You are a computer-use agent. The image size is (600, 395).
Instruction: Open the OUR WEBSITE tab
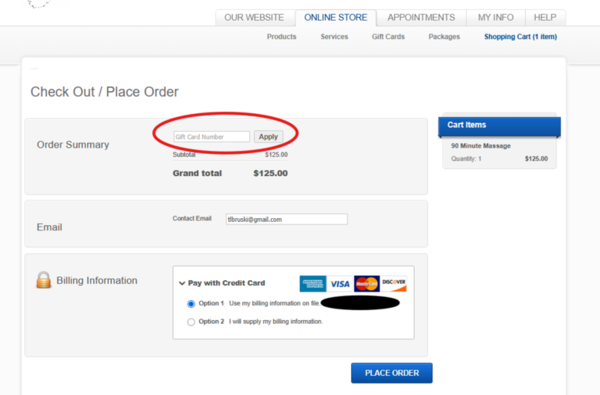click(254, 18)
